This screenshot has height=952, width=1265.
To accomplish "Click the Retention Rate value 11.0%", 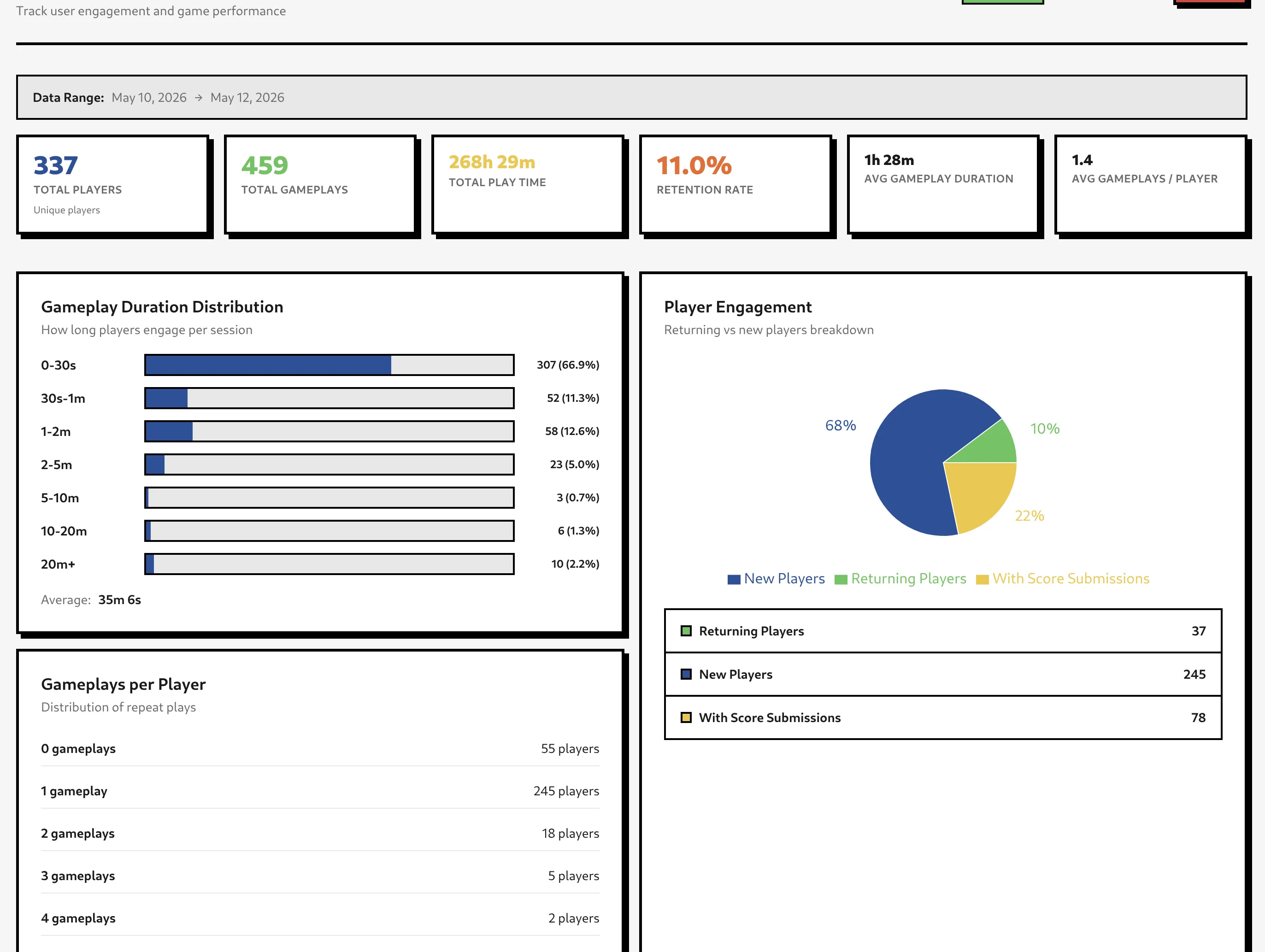I will point(694,166).
